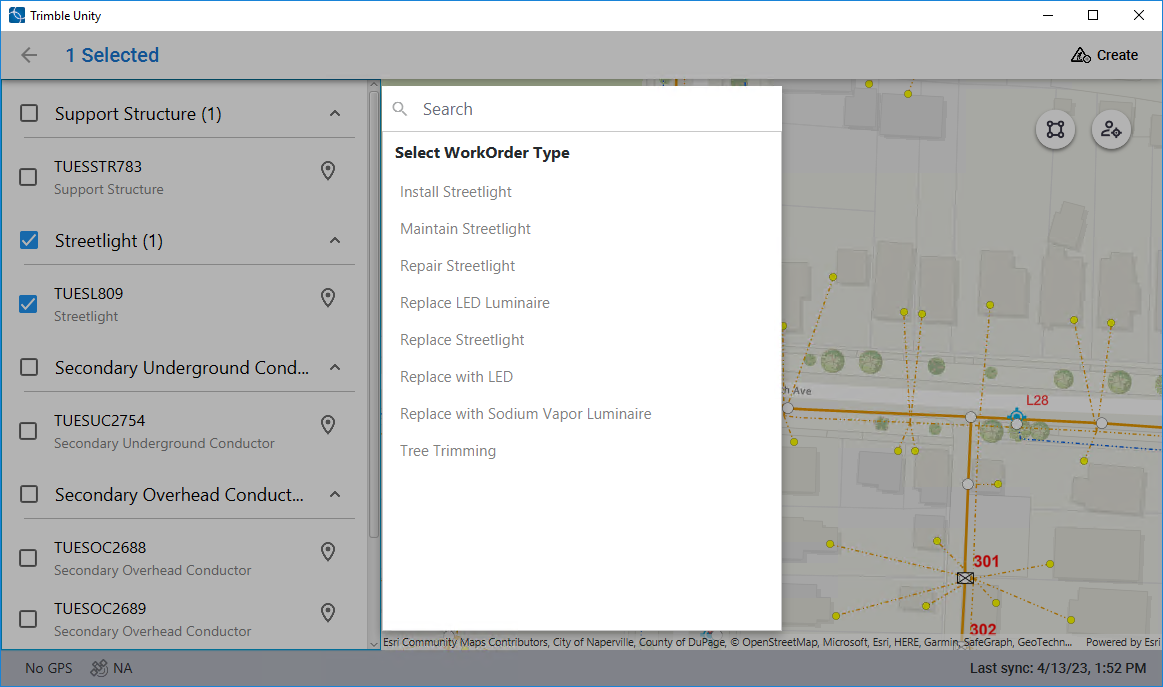Check the Support Structure group checkbox
Viewport: 1163px width, 687px height.
30,114
